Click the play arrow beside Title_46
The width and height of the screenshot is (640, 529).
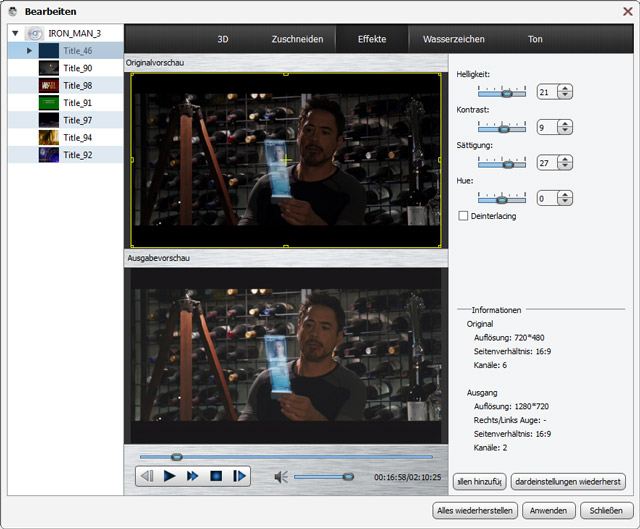[x=29, y=51]
